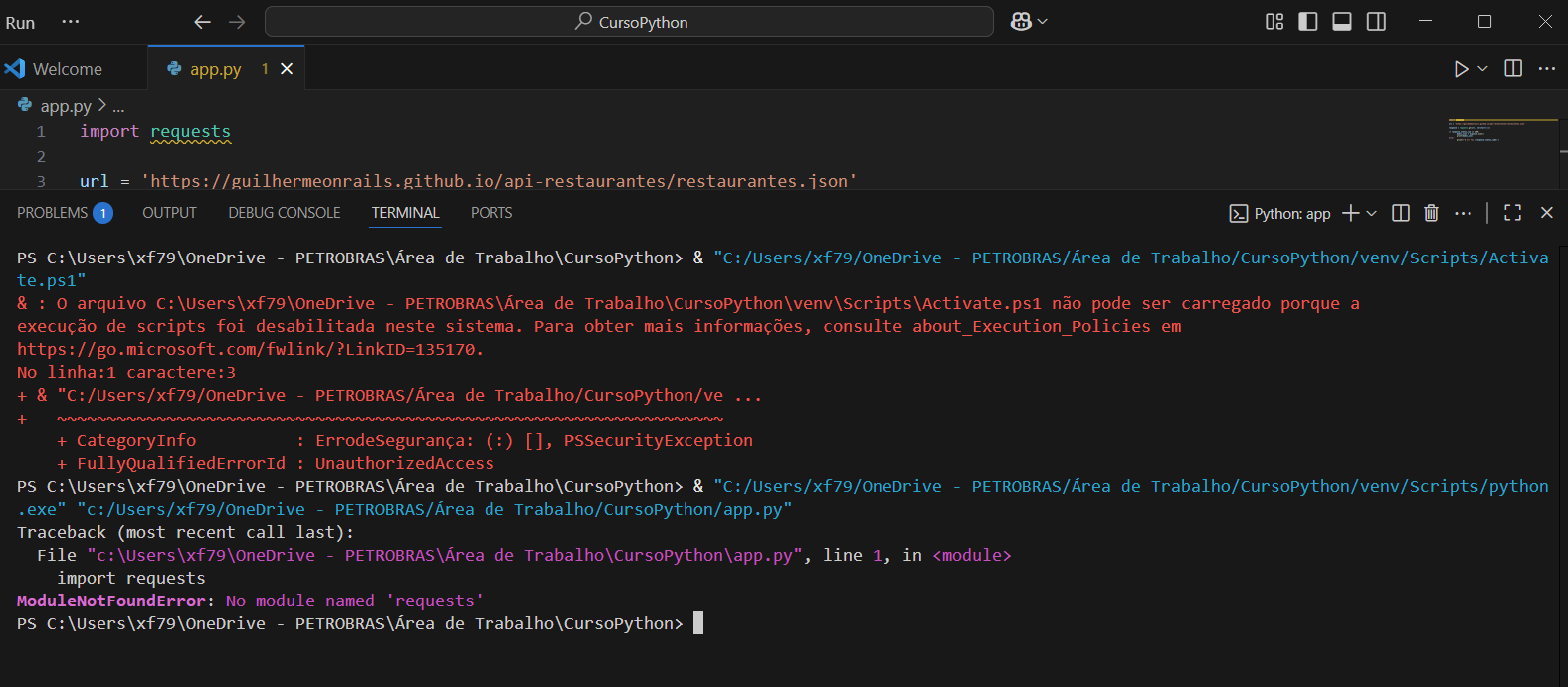Toggle the bottom panel visibility
Screen dimensions: 1568x687
[1342, 22]
